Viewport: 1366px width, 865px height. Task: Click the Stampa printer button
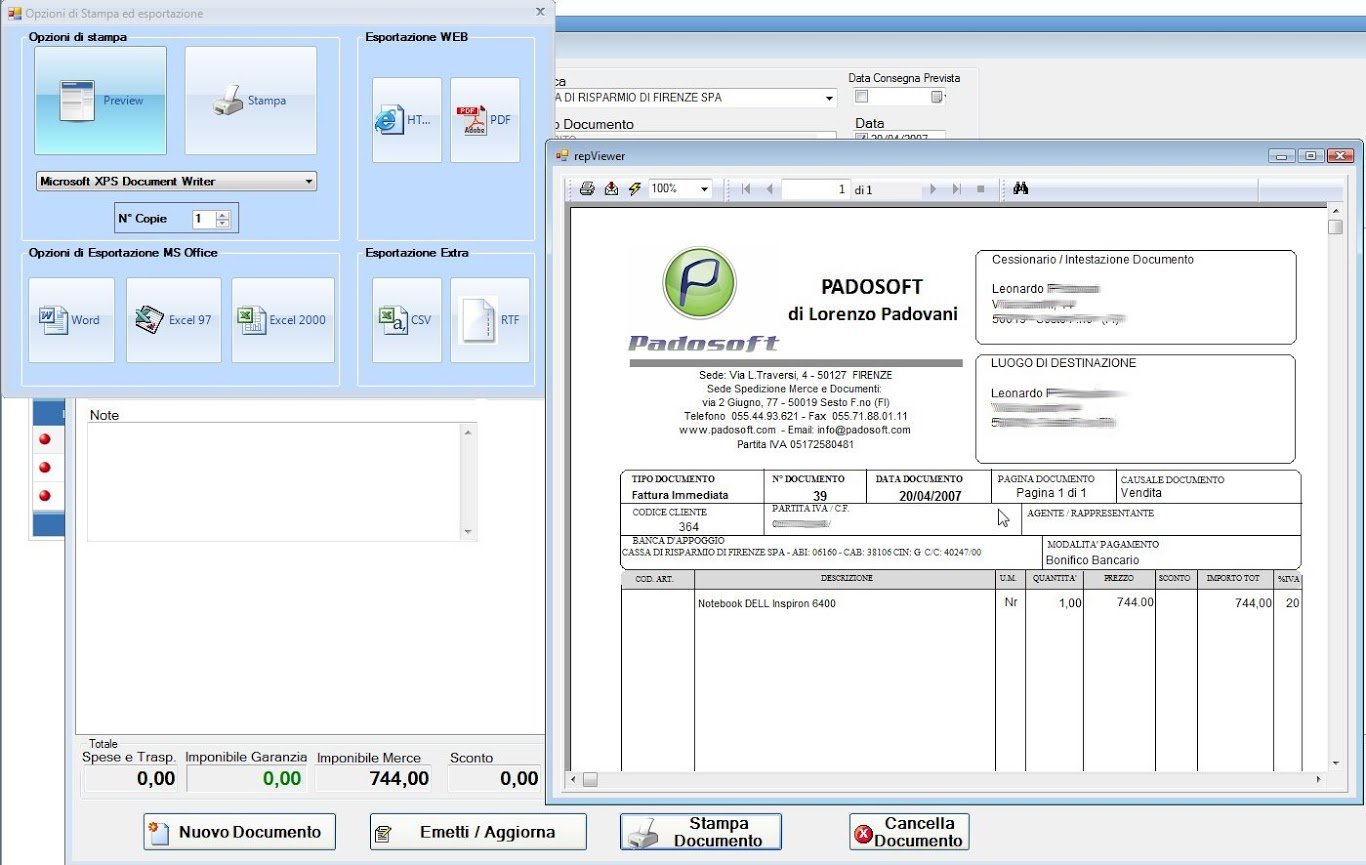[x=251, y=100]
